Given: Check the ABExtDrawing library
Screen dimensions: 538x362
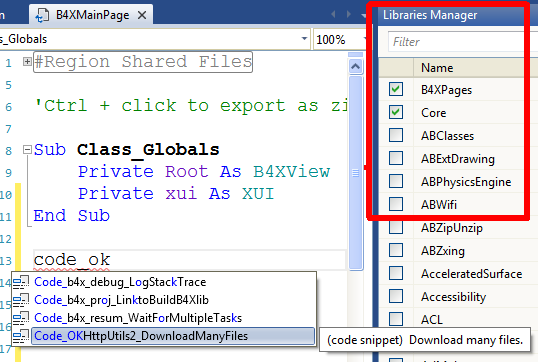Looking at the screenshot, I should 396,158.
